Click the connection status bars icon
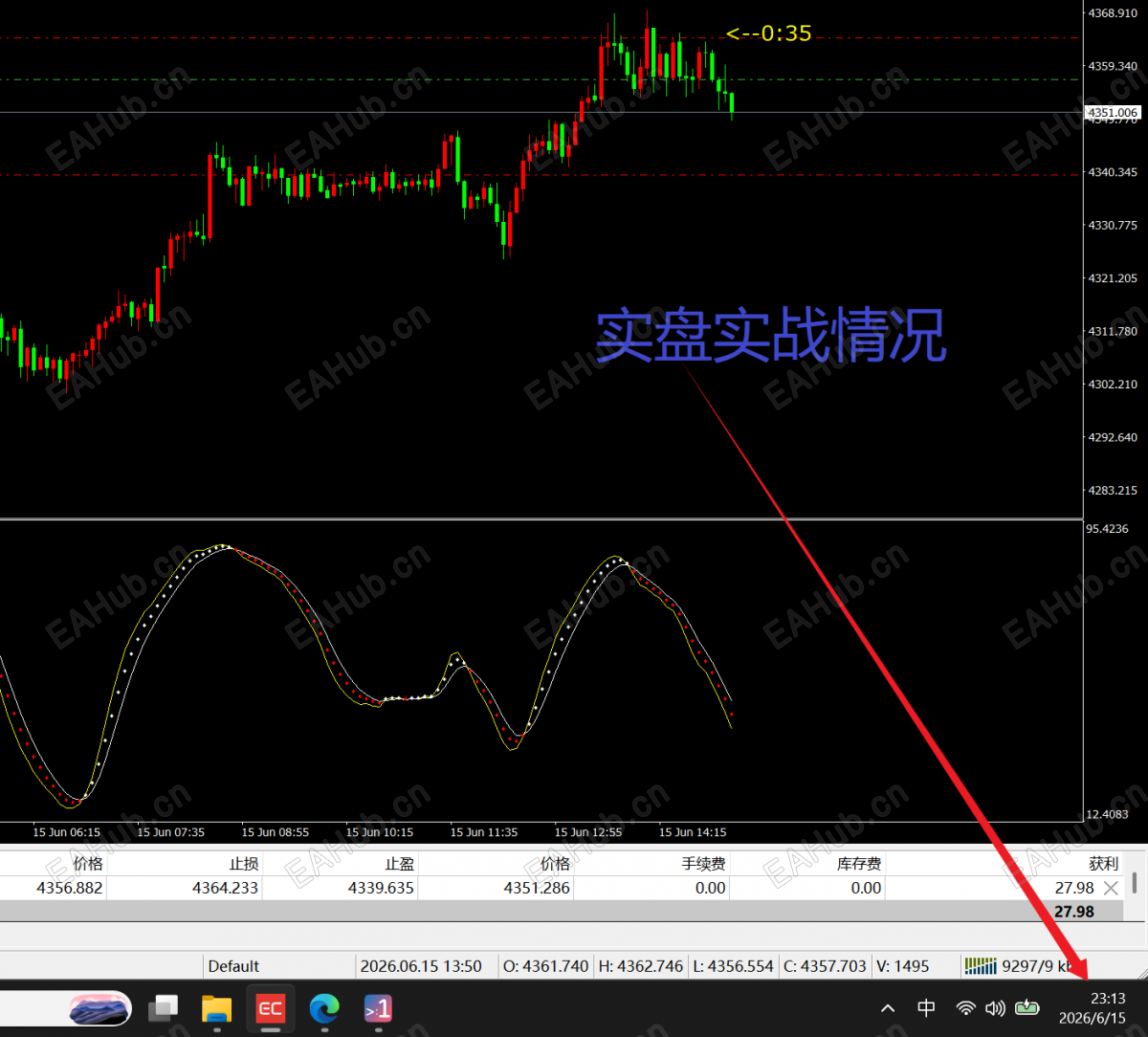Screen dimensions: 1148x1037 pos(980,965)
